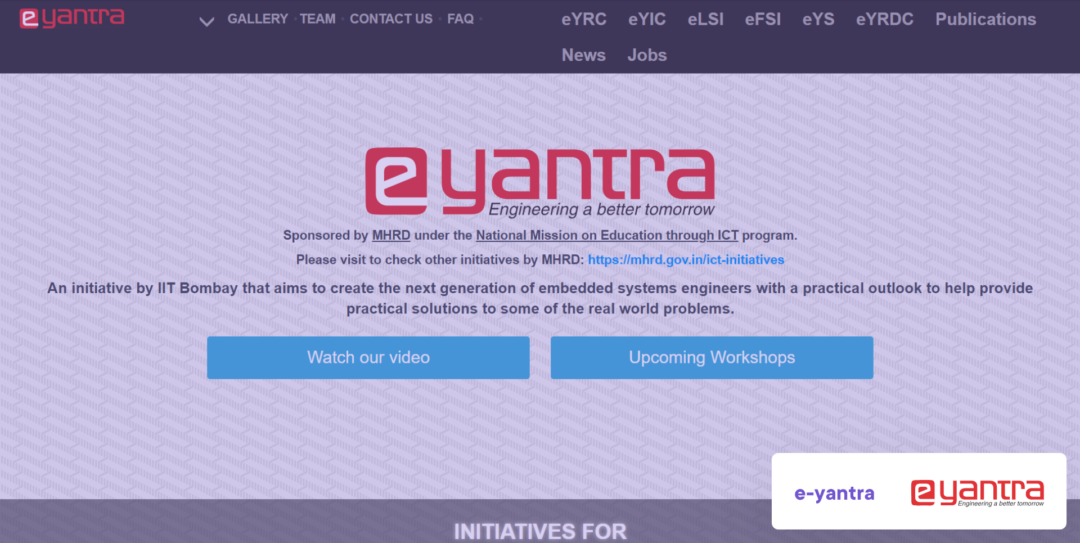Visit the mhrd.gov.in/ict-initiatives URL
This screenshot has width=1080, height=543.
tap(686, 260)
